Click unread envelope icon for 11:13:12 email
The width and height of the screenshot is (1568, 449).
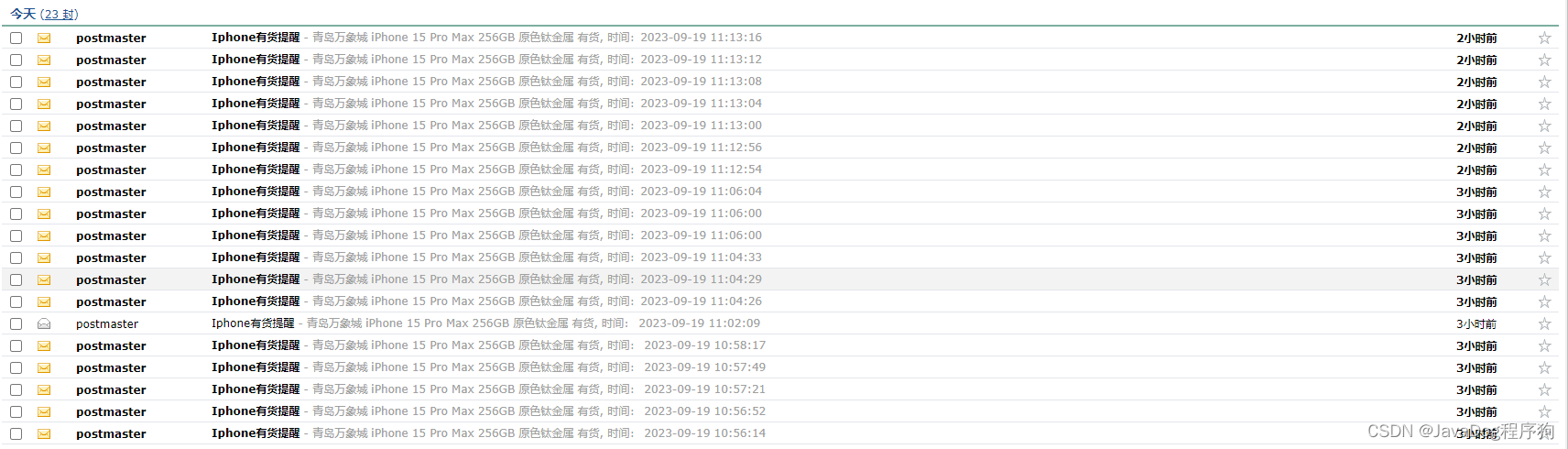44,60
